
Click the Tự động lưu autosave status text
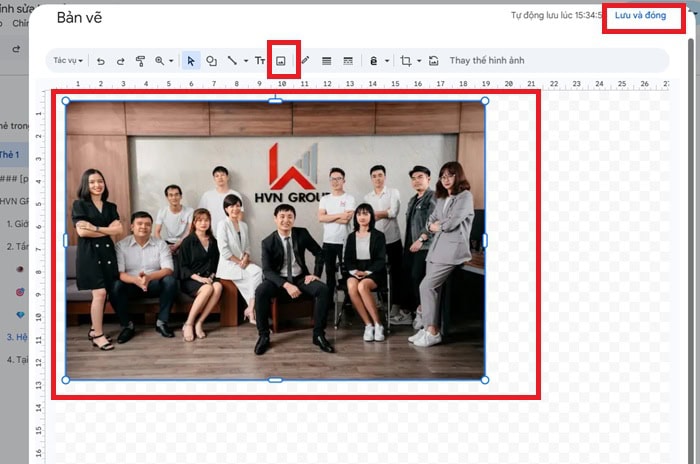(556, 15)
